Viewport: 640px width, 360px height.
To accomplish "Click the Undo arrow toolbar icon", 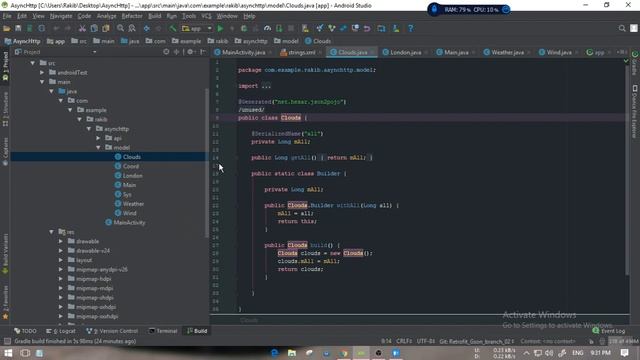I will (x=56, y=28).
